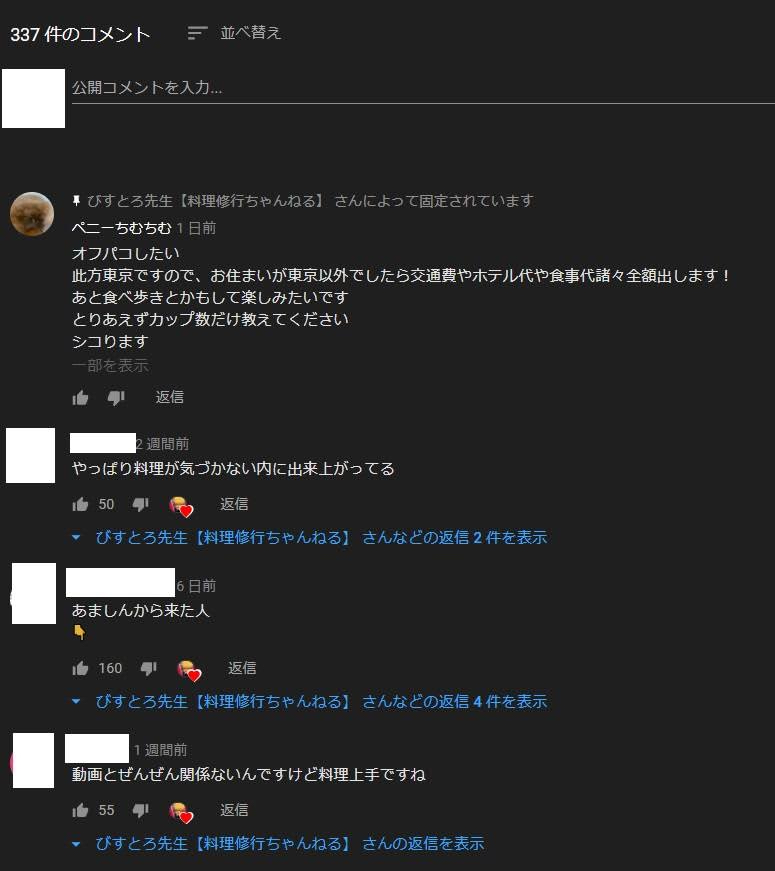Viewport: 775px width, 871px height.
Task: Dislike the pinned comment by ペニーちむちむ
Action: pyautogui.click(x=116, y=398)
